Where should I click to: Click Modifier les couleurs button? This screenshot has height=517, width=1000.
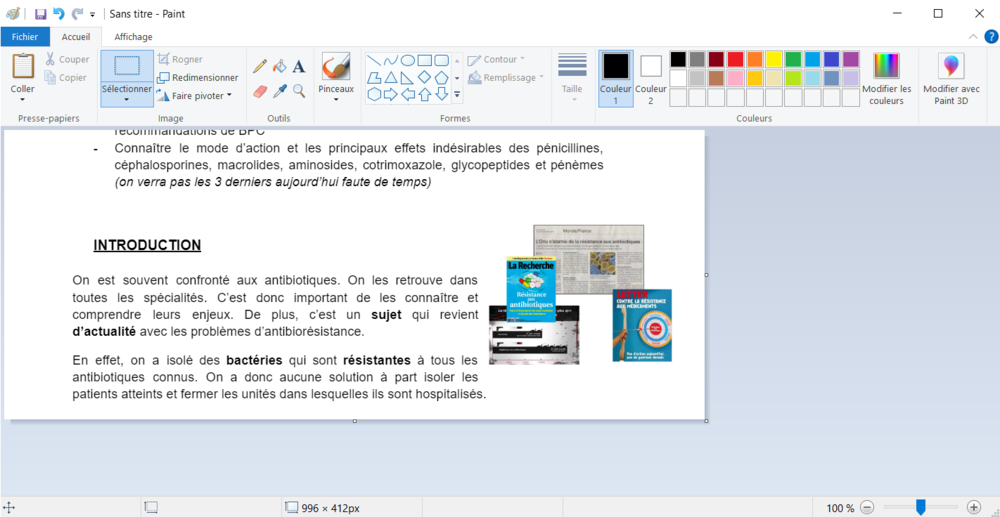(886, 78)
